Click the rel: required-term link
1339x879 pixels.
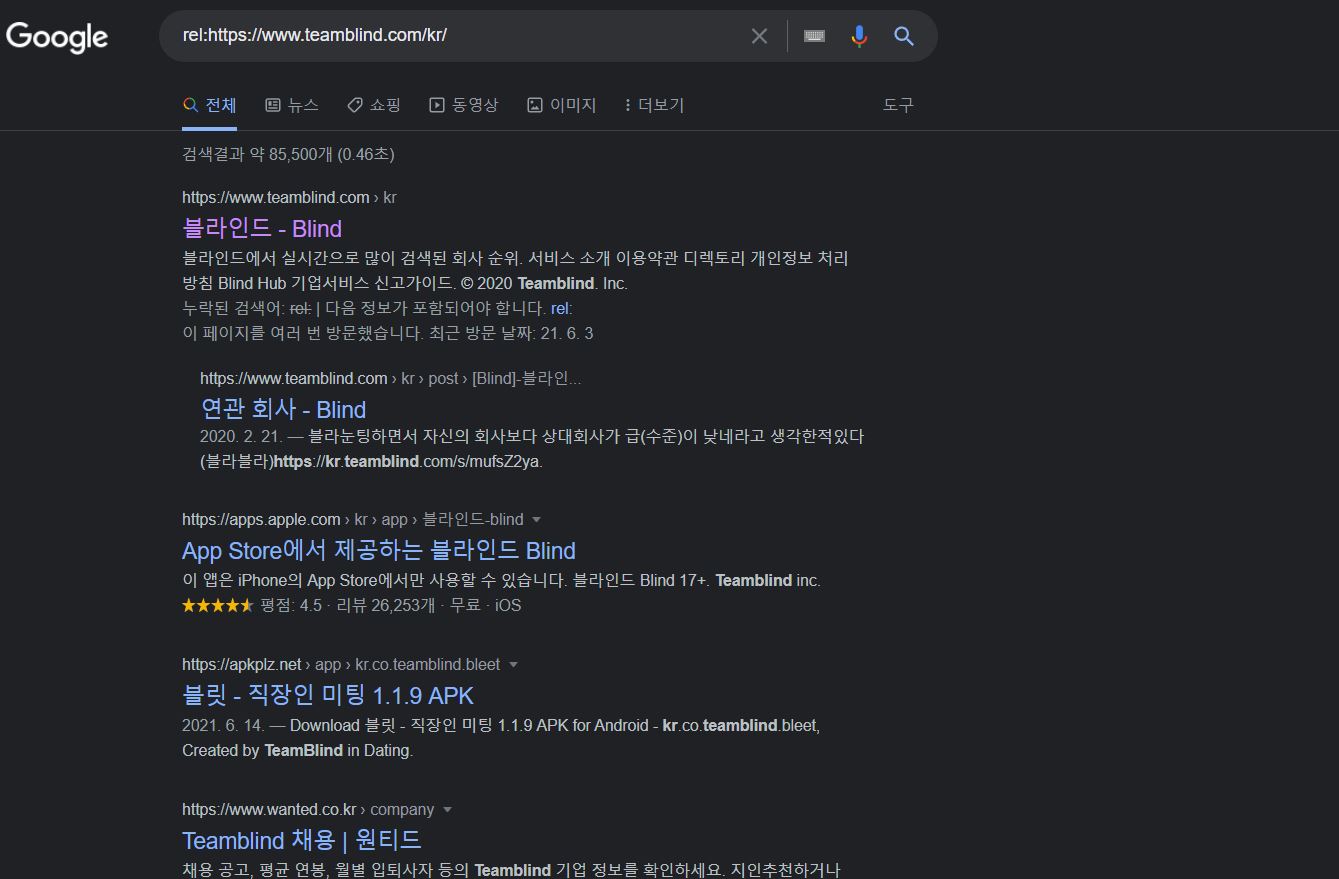click(561, 308)
